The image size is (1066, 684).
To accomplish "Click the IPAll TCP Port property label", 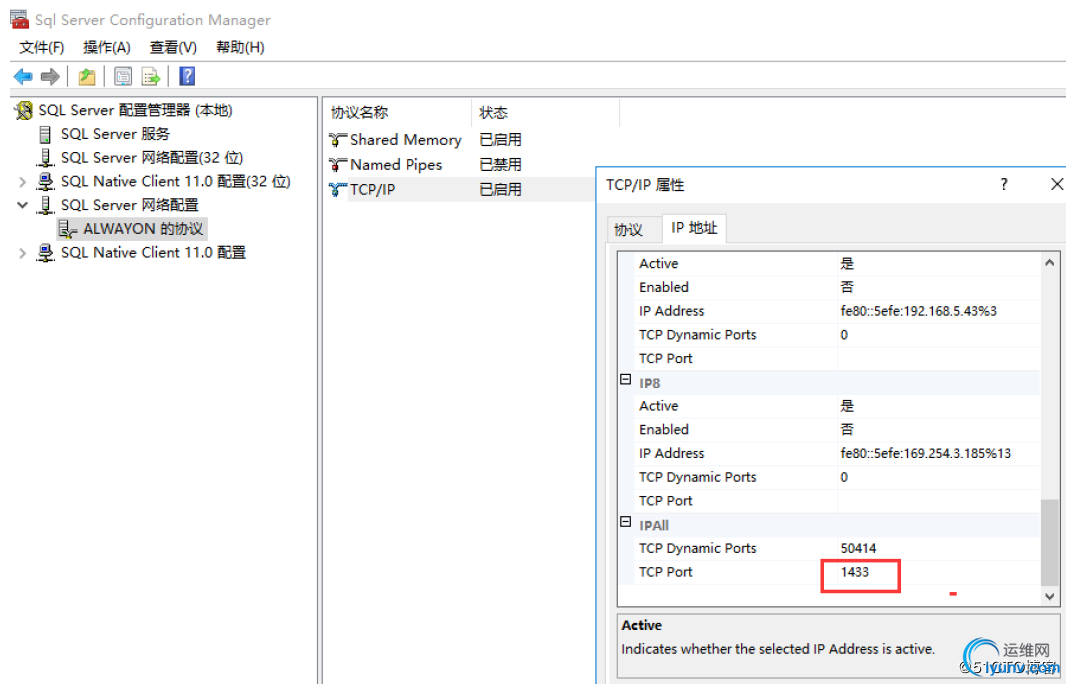I will point(666,572).
